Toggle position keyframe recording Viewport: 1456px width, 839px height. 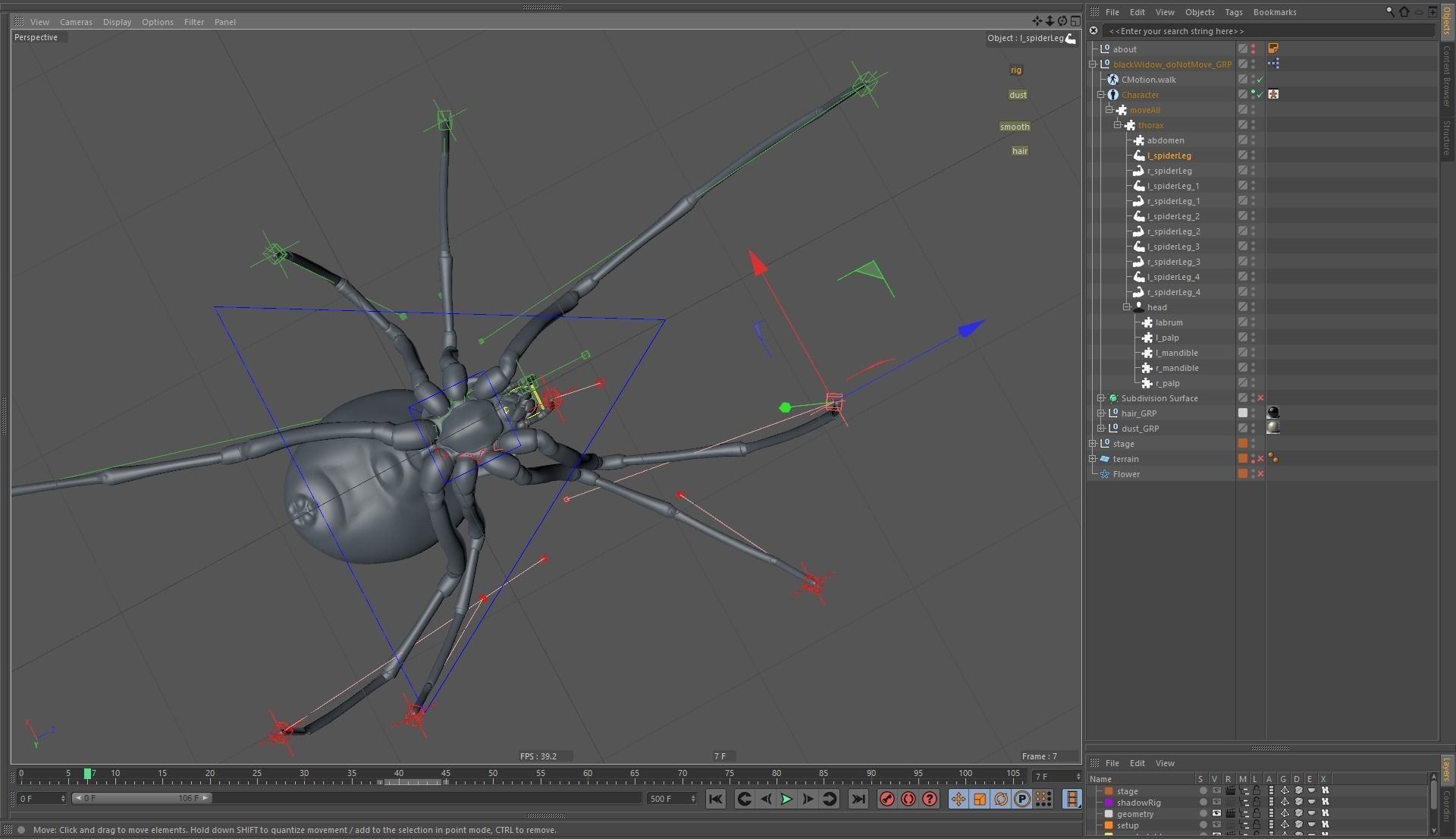click(x=959, y=799)
